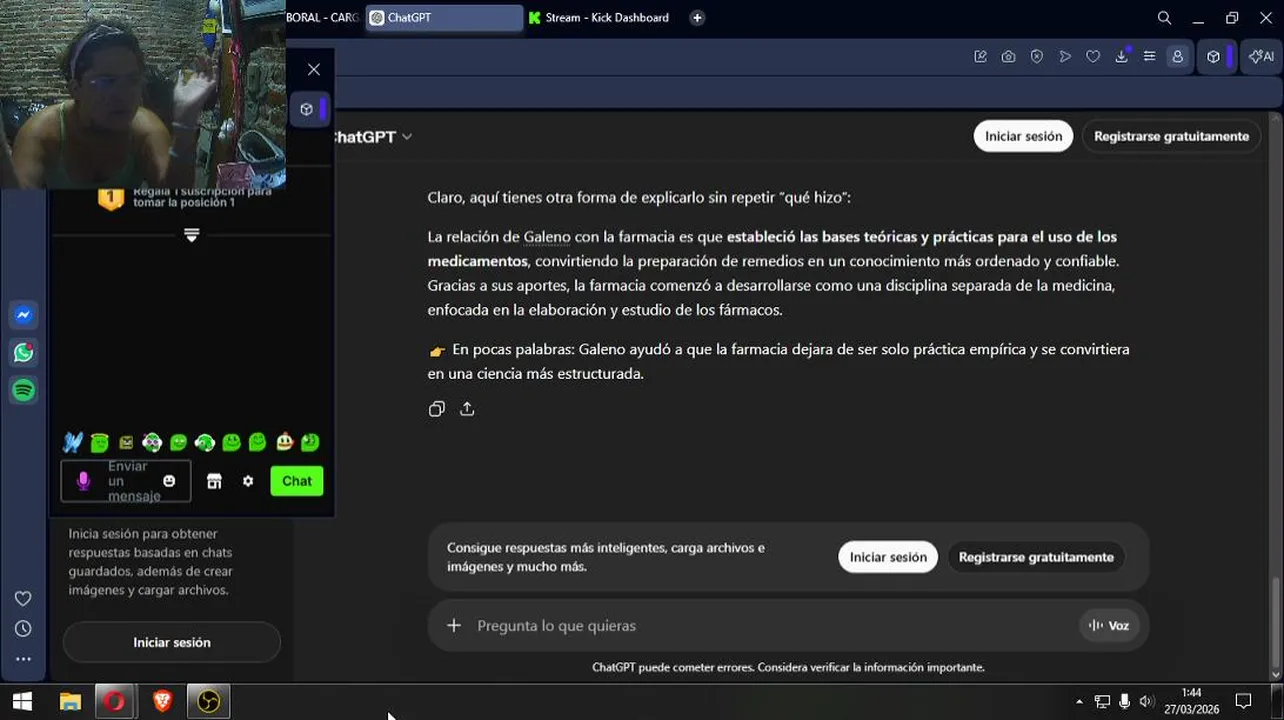1284x720 pixels.
Task: Open Kick chat settings gear
Action: coord(248,481)
